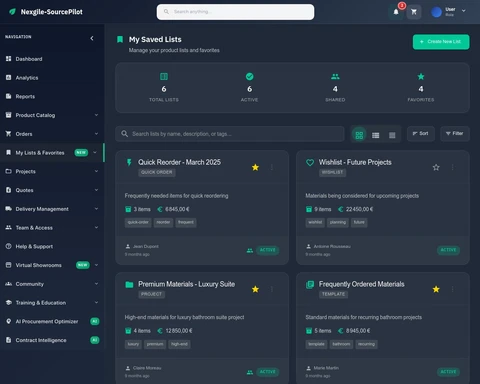Click the Nexgile-SourcePilot logo leaf icon
The image size is (480, 384).
click(13, 12)
